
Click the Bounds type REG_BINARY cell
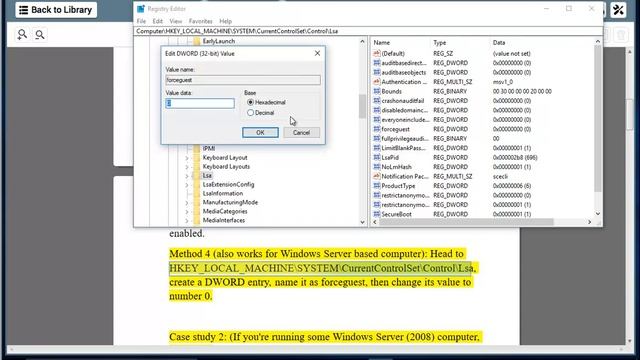click(450, 91)
